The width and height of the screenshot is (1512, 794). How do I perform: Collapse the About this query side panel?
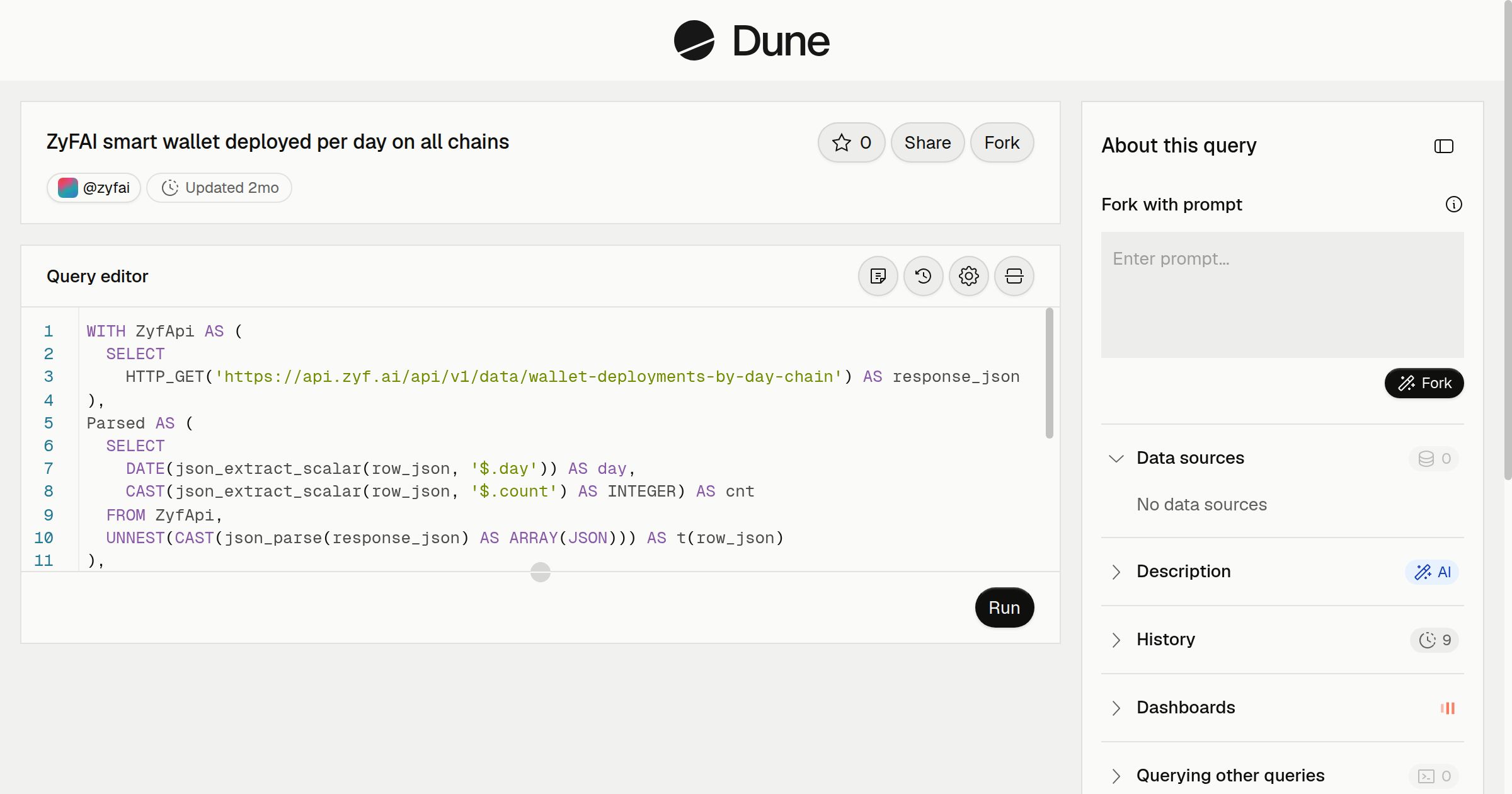pyautogui.click(x=1443, y=146)
